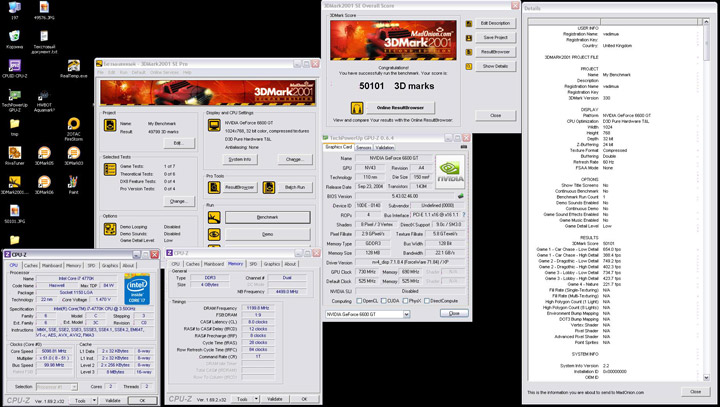Toggle the CUDA checkbox in GPU-Z
The height and width of the screenshot is (407, 720).
[383, 301]
